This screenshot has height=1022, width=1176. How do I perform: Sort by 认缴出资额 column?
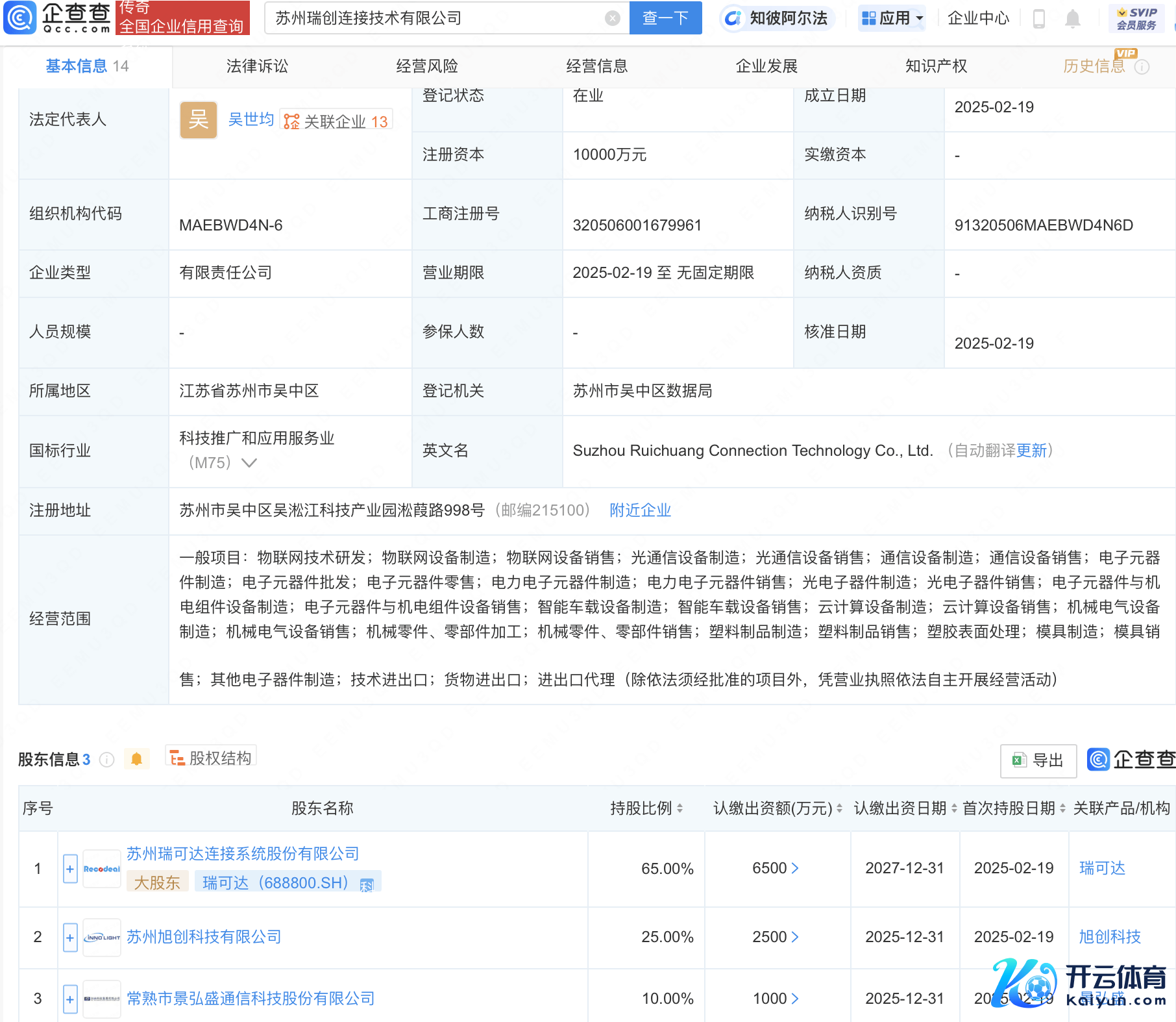tap(839, 808)
